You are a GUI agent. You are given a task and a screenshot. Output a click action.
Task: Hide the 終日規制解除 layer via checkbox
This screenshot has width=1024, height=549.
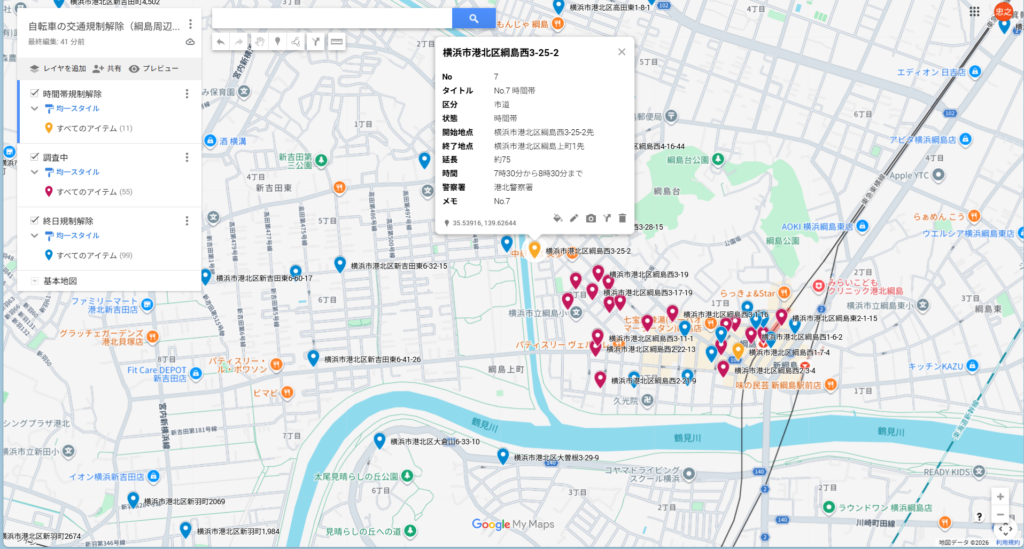point(34,221)
